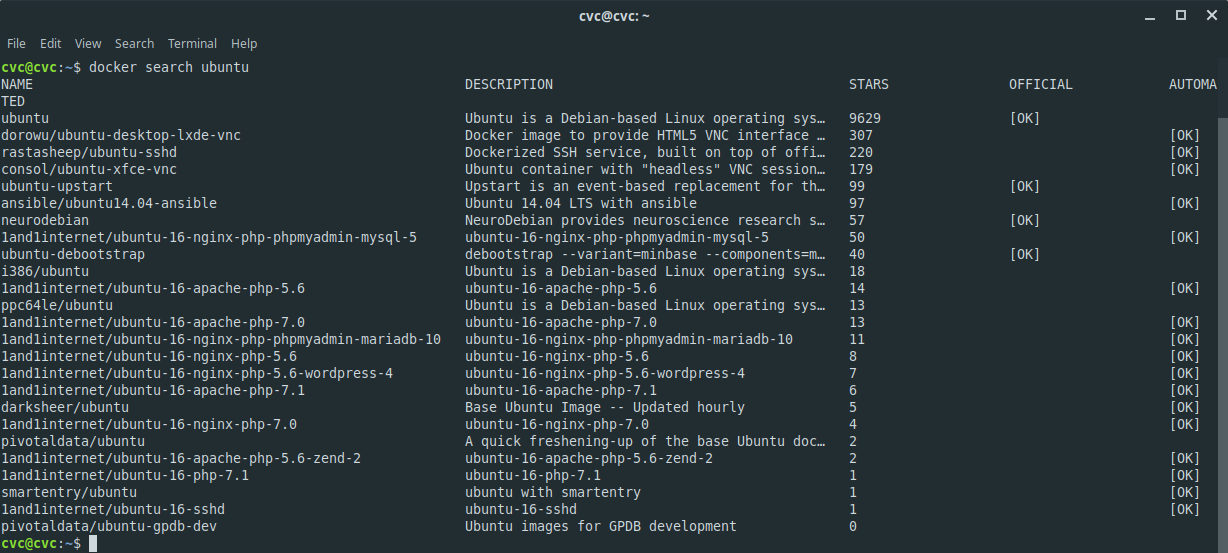Click the star count 307
1228x553 pixels.
[861, 135]
